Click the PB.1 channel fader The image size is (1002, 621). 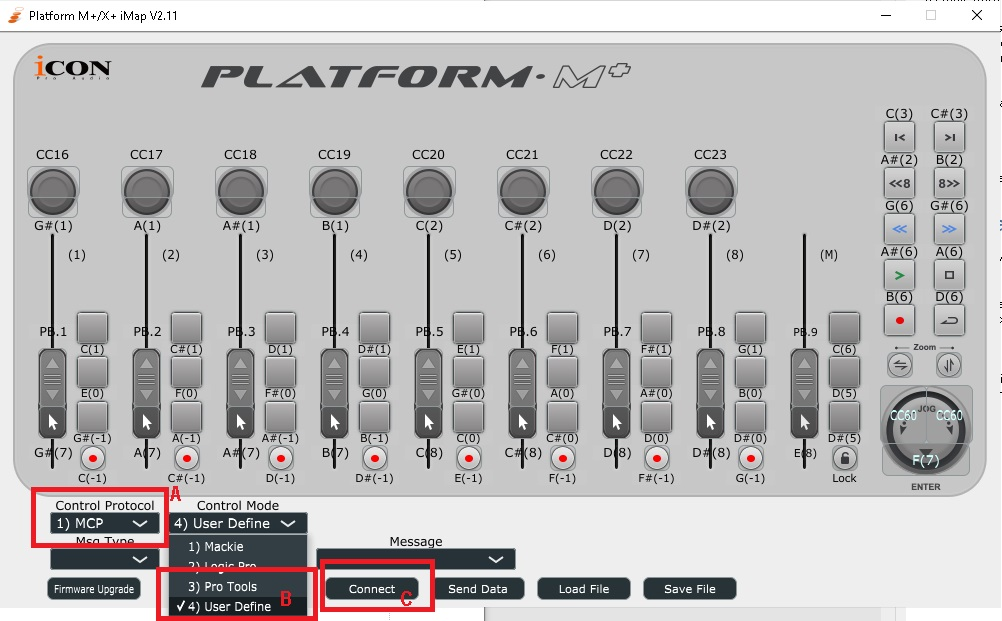pyautogui.click(x=52, y=393)
